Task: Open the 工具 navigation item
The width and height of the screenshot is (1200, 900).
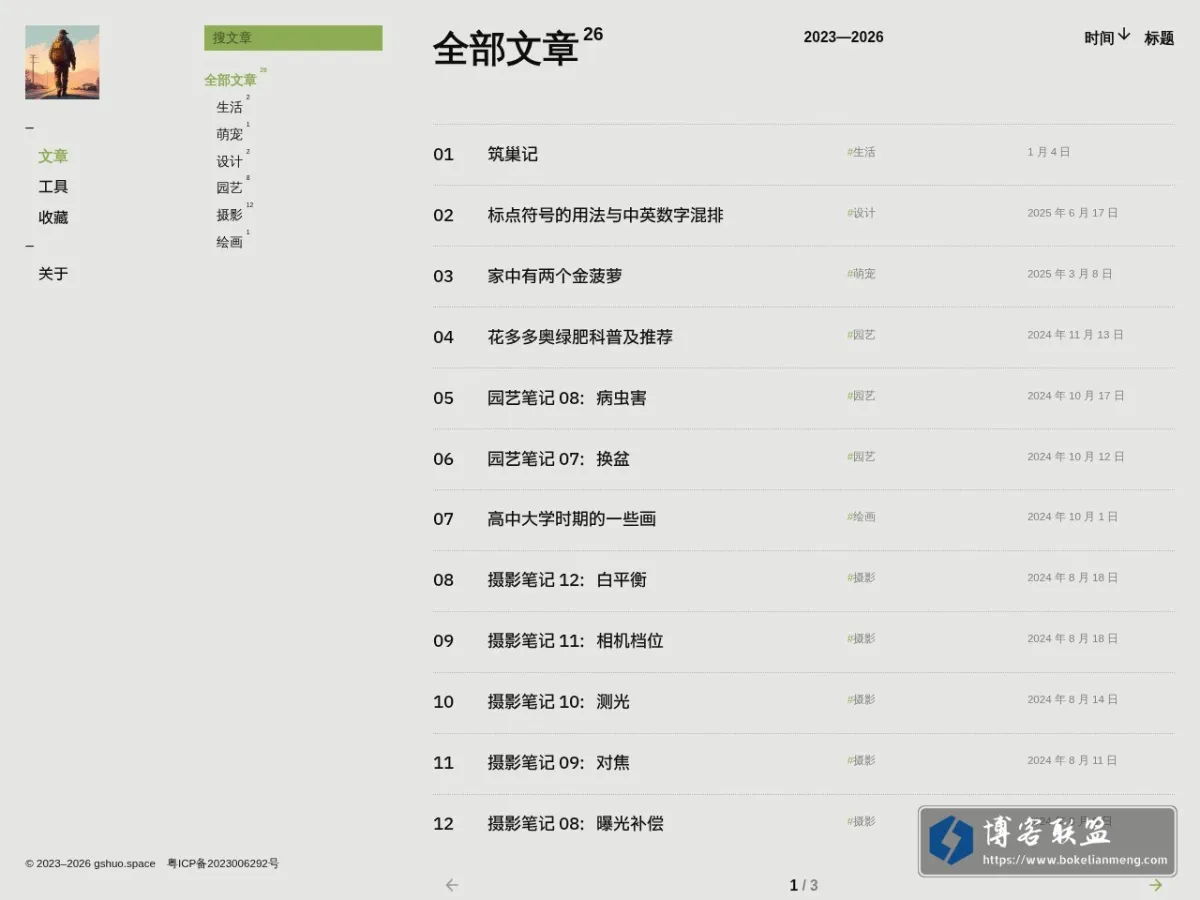Action: 53,187
